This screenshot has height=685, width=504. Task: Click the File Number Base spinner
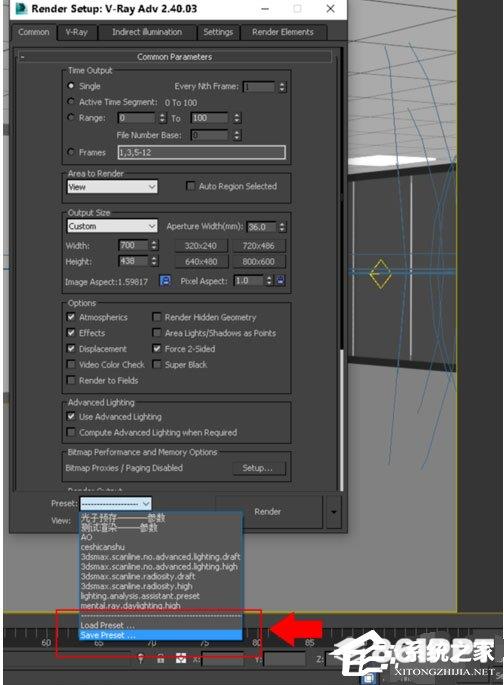tap(237, 135)
